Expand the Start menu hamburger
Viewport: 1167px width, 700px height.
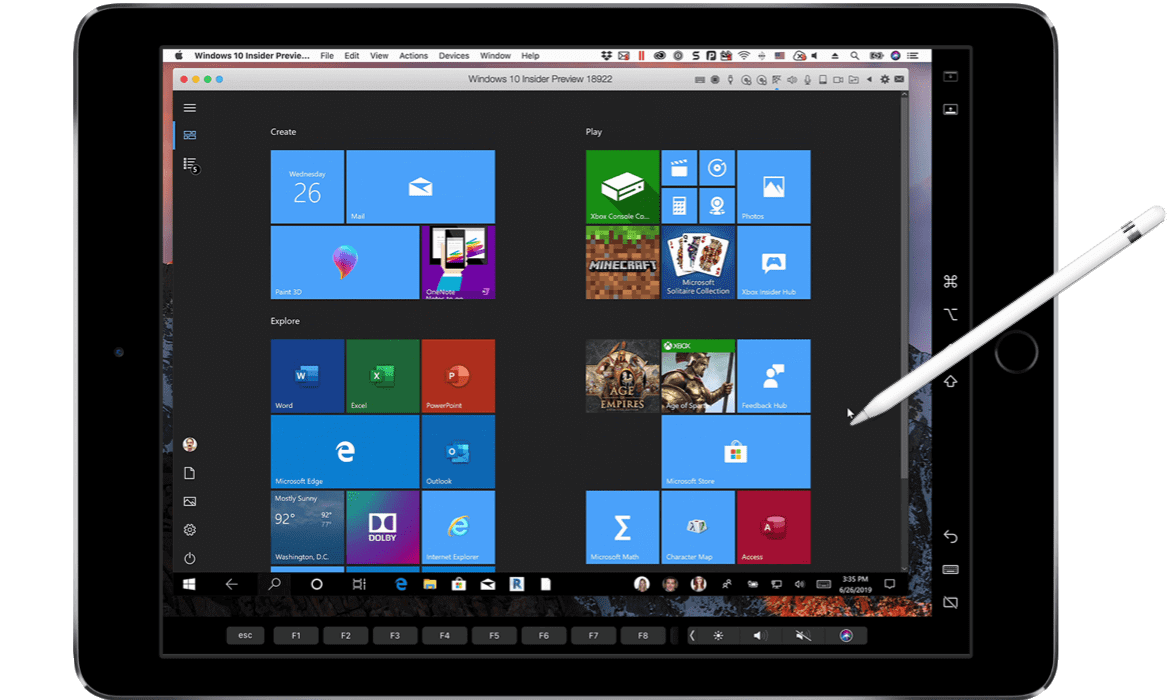190,107
